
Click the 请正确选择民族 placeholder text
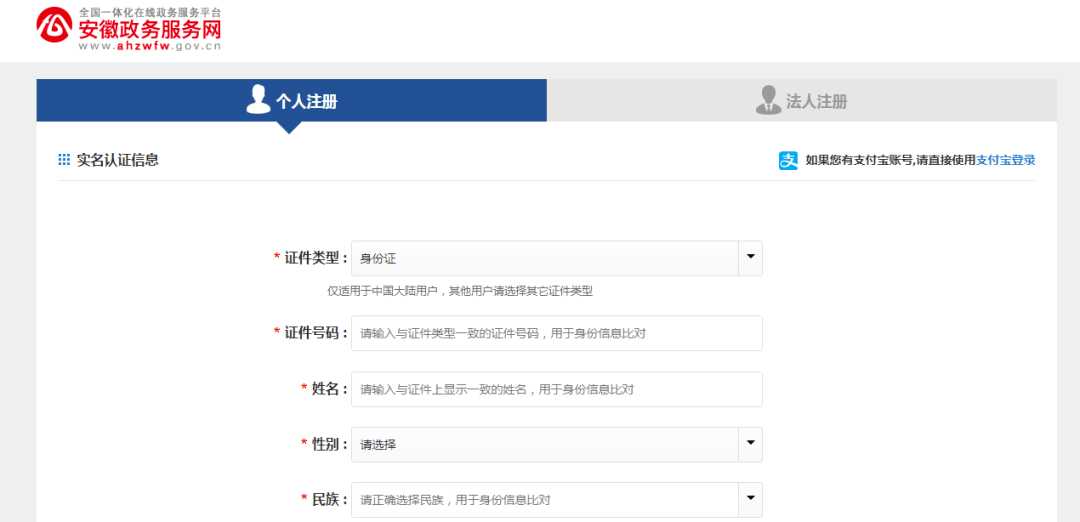click(455, 500)
